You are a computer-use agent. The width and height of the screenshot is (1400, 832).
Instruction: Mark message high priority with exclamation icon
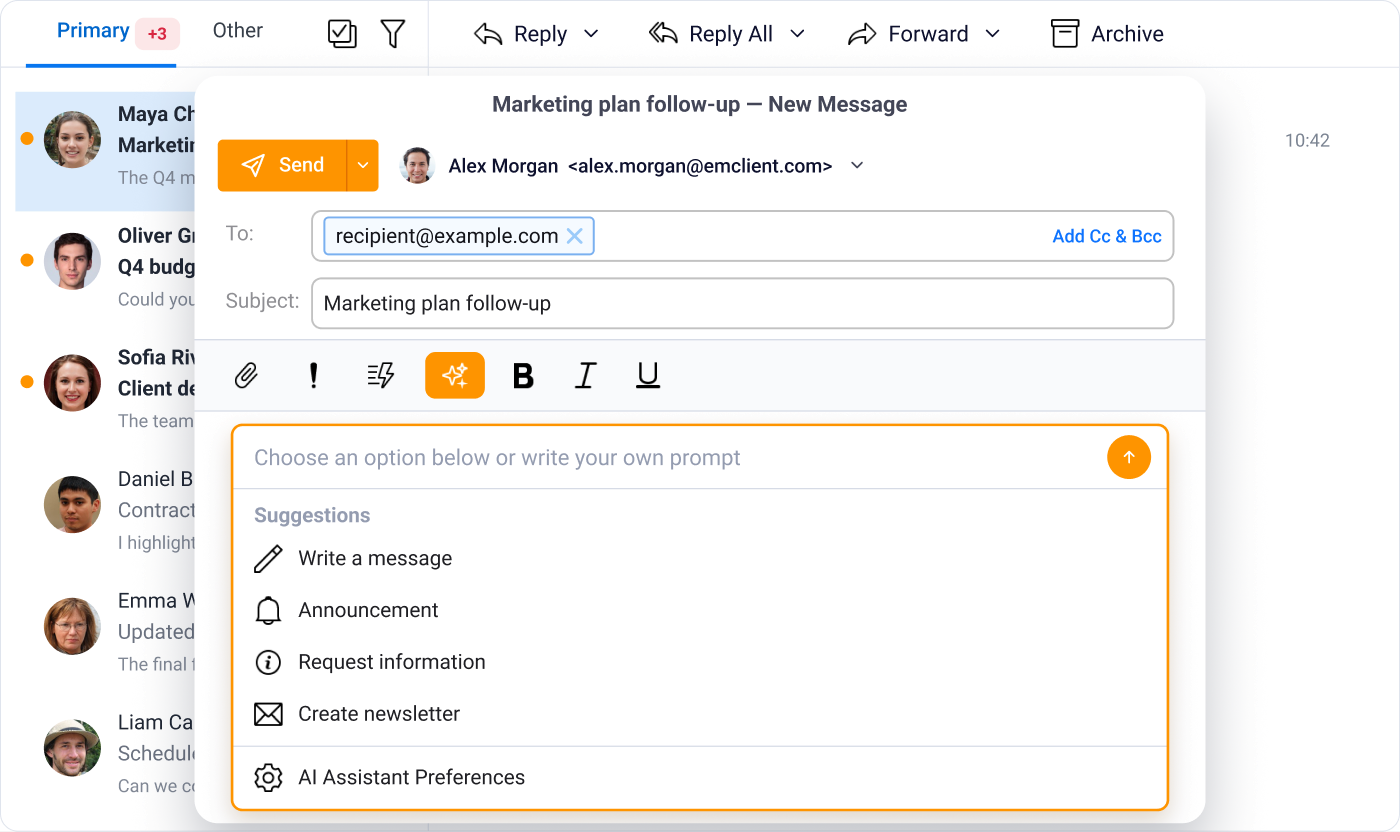click(x=313, y=376)
